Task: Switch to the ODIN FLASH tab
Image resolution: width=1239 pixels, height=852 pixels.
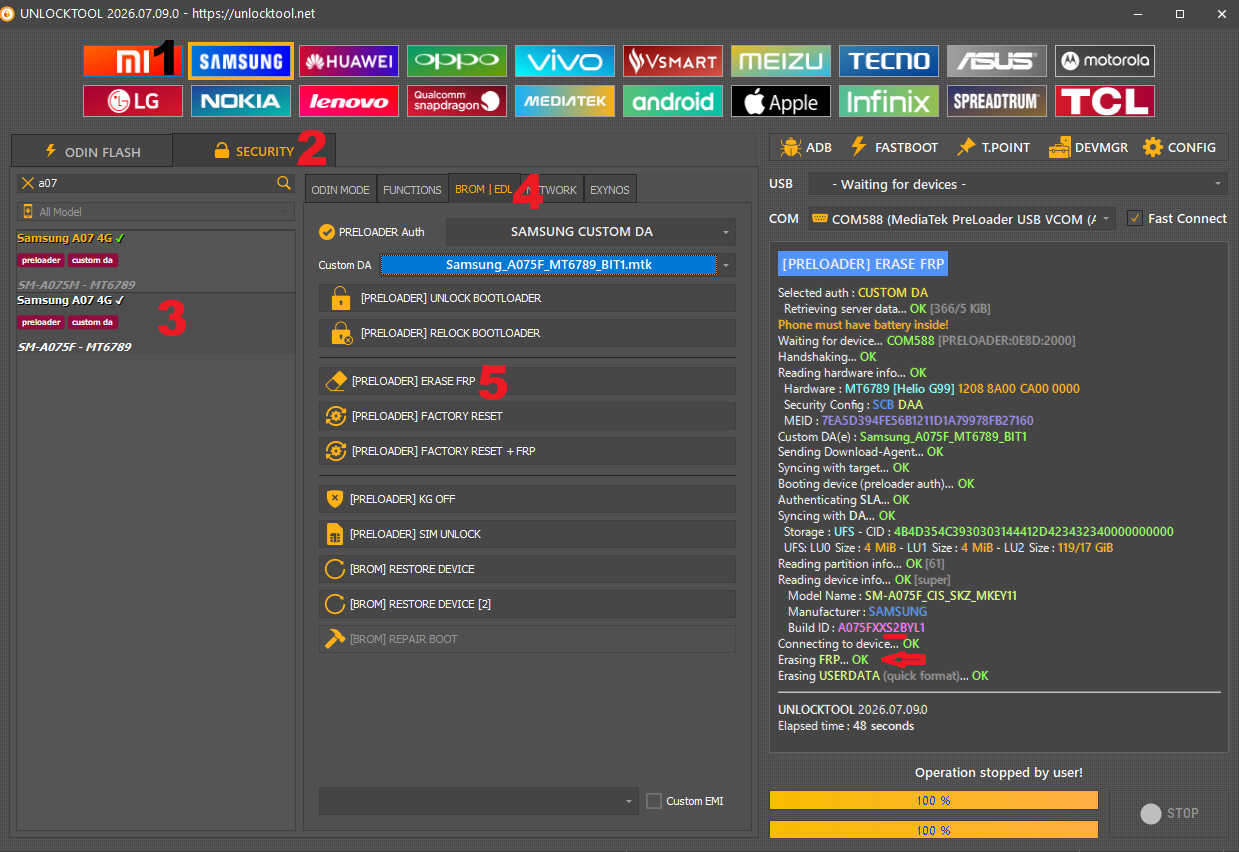Action: pos(92,152)
